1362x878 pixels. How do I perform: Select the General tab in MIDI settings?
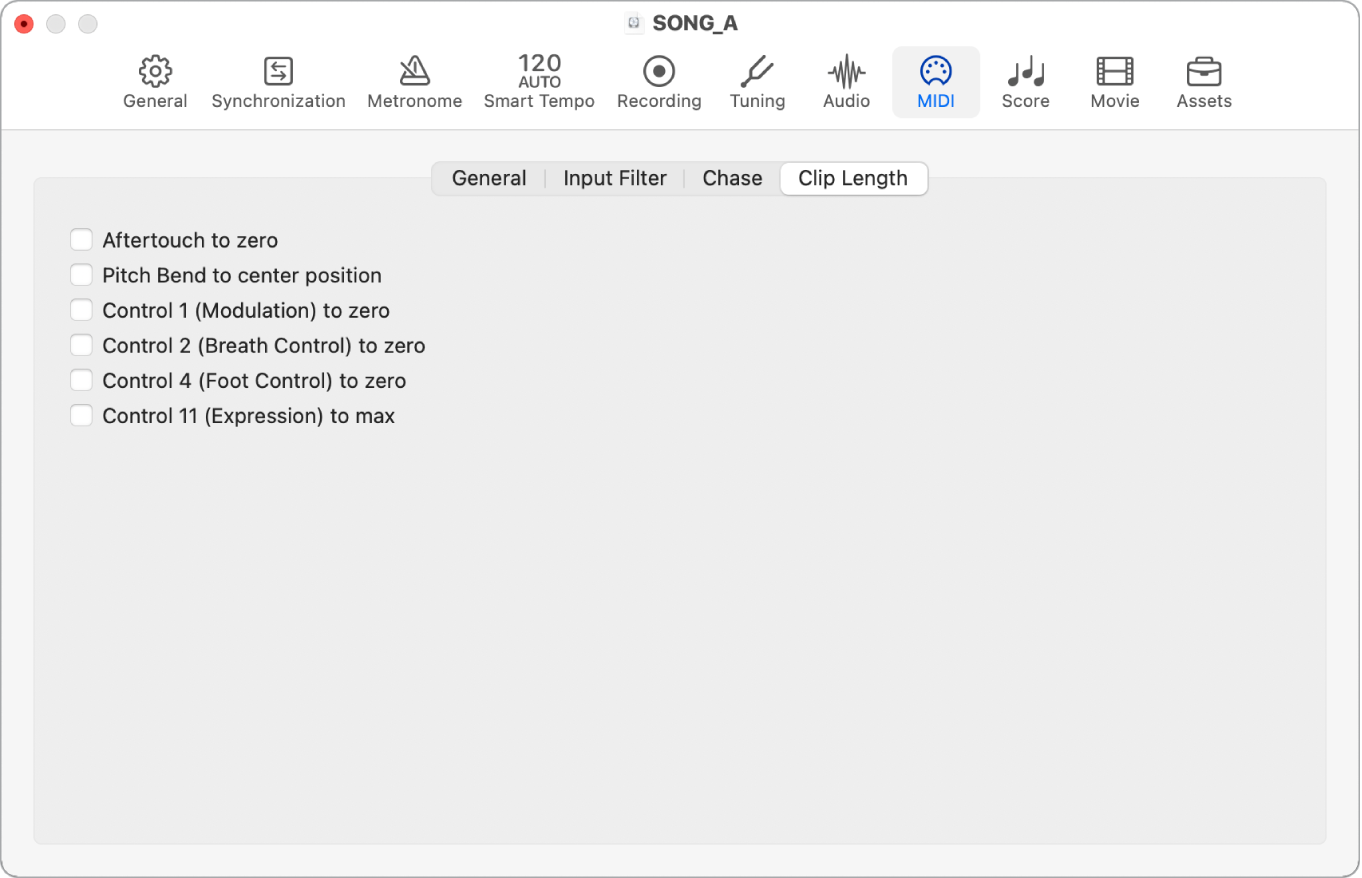(x=489, y=178)
